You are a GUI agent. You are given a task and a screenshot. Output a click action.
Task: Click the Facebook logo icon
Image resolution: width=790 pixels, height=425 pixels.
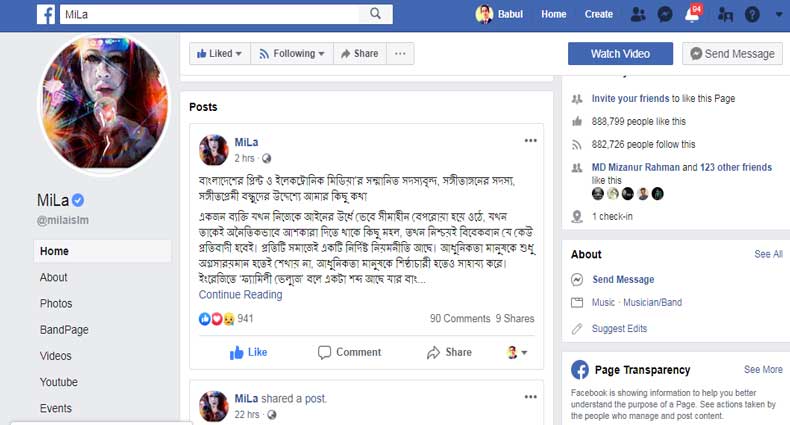pyautogui.click(x=46, y=14)
